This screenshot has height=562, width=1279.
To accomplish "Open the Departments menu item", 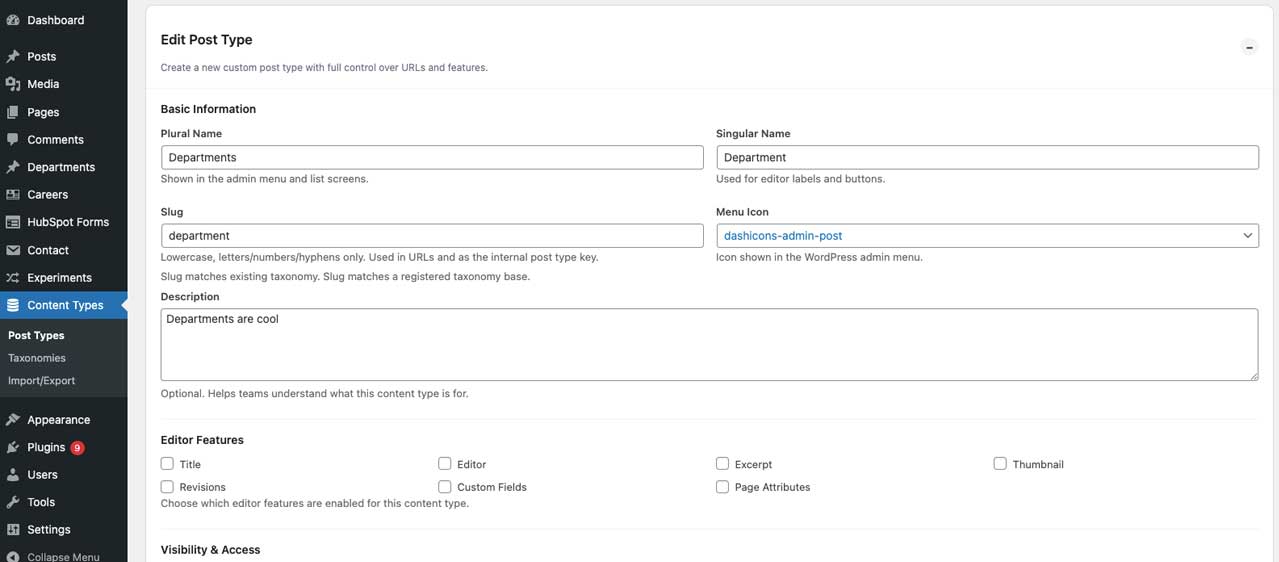I will pyautogui.click(x=63, y=167).
